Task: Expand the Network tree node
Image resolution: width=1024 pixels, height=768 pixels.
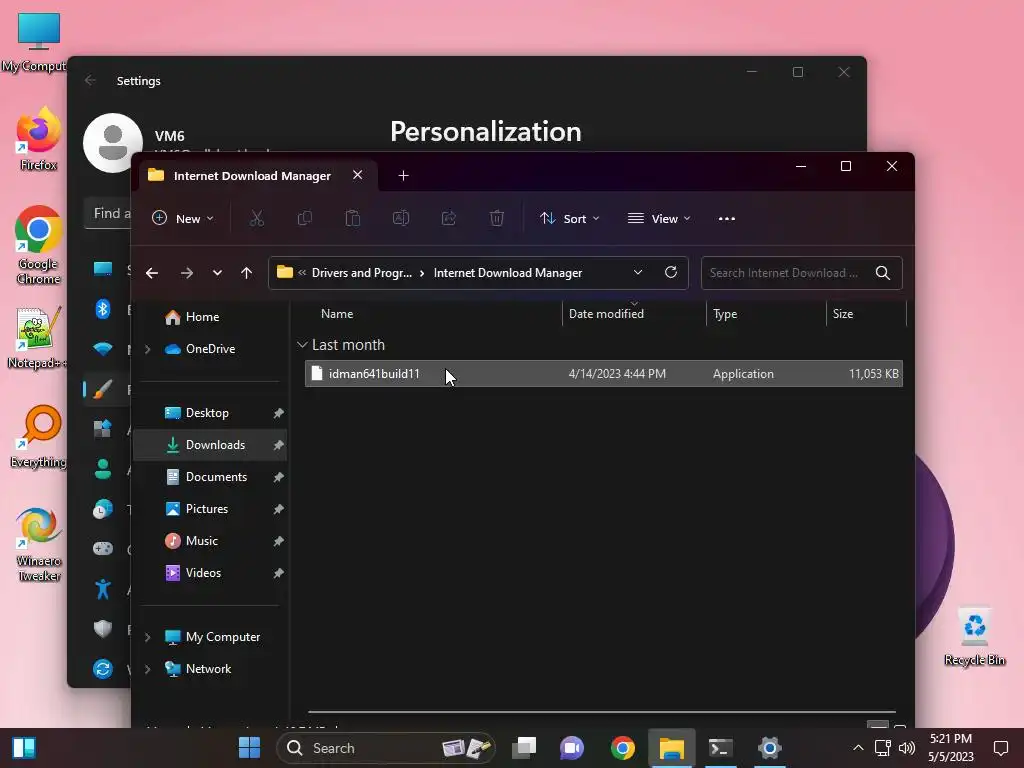Action: [148, 669]
